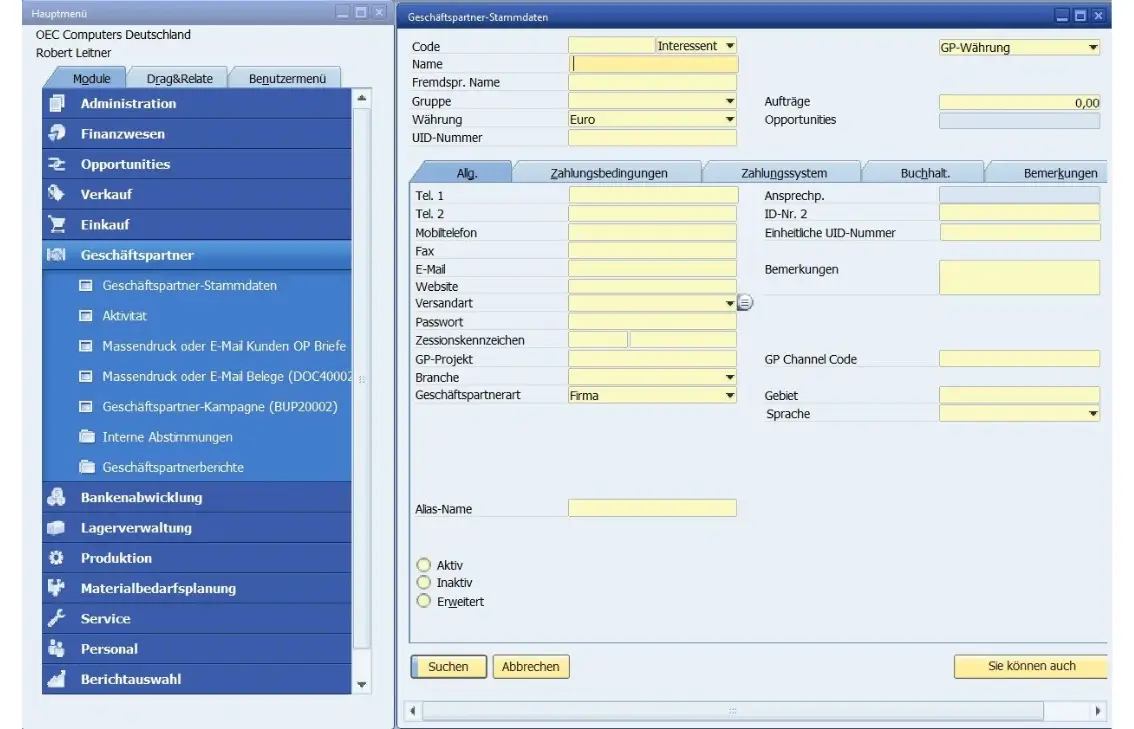
Task: Expand the GP-Währung dropdown
Action: 1092,47
